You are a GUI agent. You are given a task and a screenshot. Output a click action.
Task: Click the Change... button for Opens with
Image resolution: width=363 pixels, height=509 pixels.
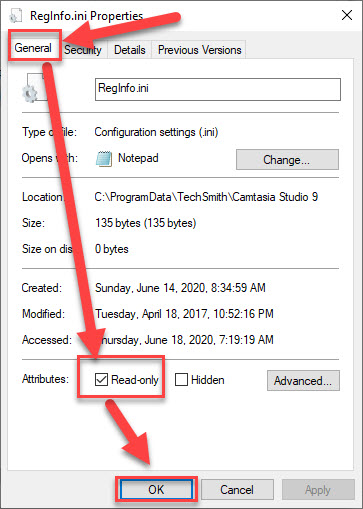(287, 160)
